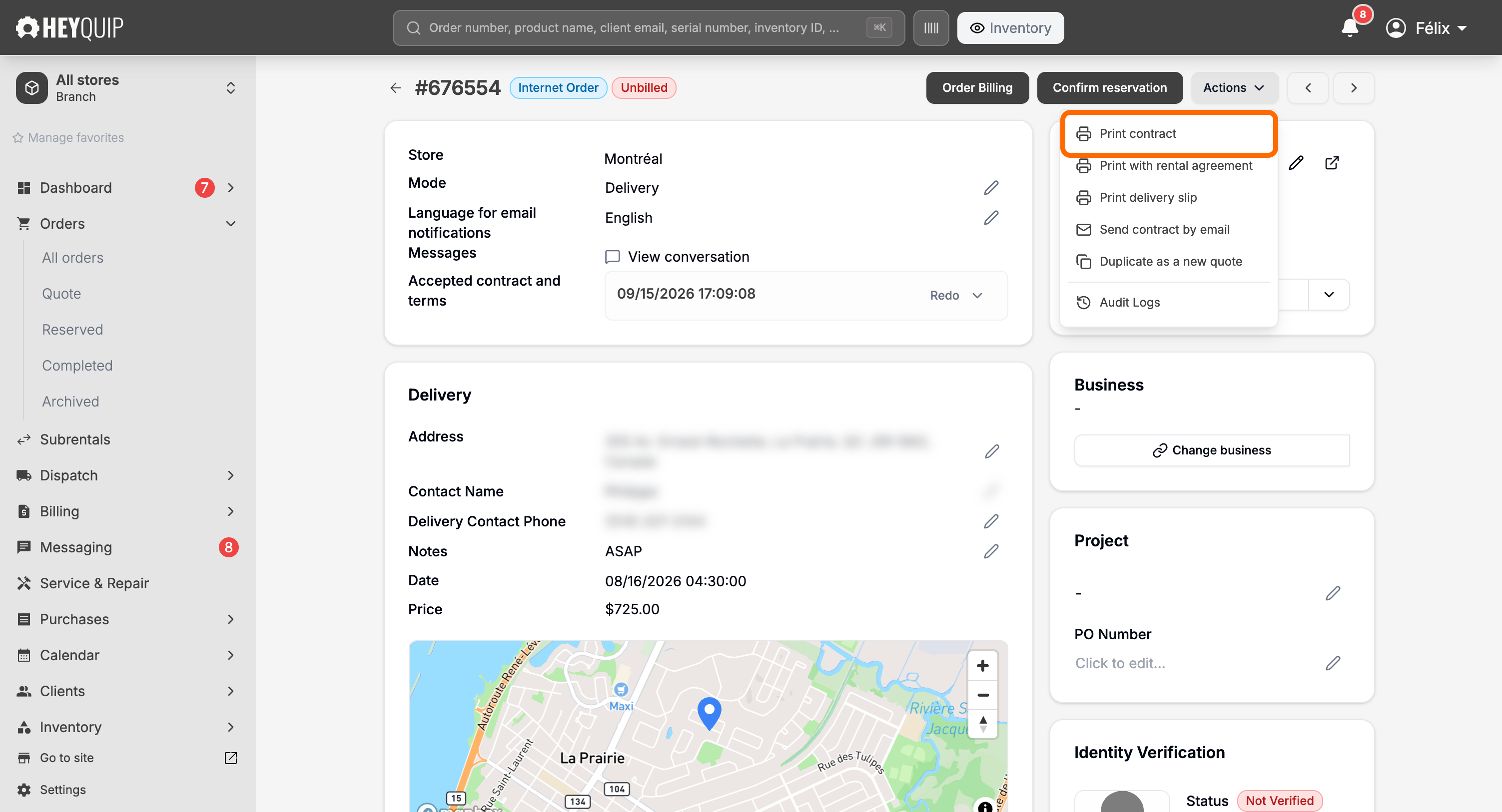The image size is (1502, 812).
Task: Edit the delivery Address pencil icon
Action: (x=992, y=451)
